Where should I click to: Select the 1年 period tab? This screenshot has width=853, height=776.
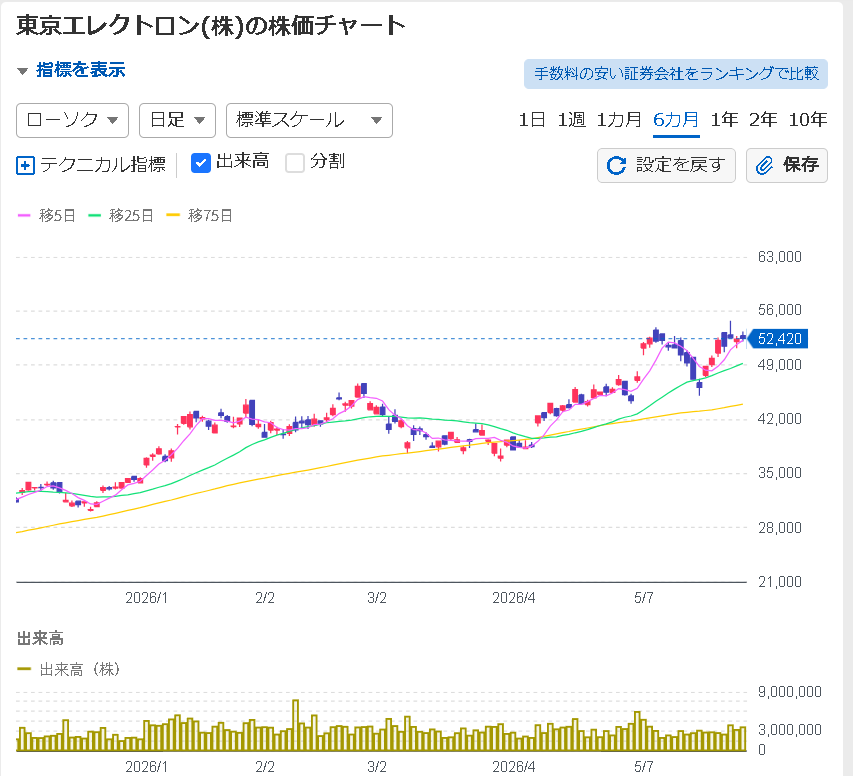click(x=724, y=120)
